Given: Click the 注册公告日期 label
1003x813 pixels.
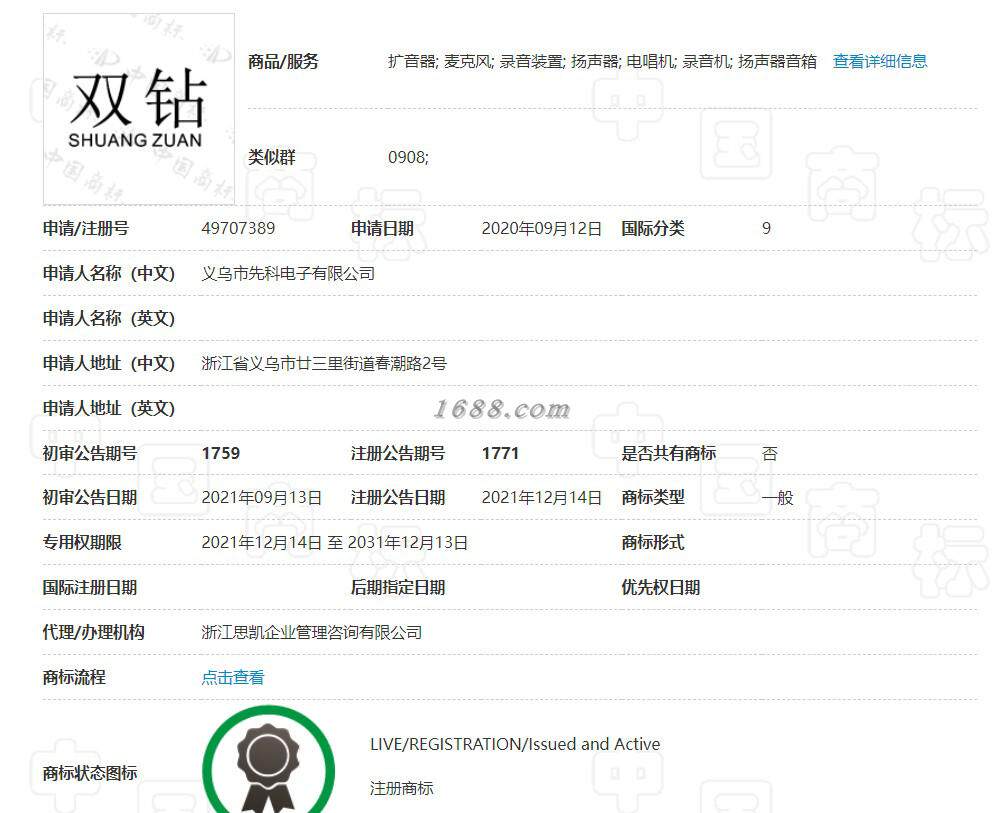Looking at the screenshot, I should tap(398, 498).
